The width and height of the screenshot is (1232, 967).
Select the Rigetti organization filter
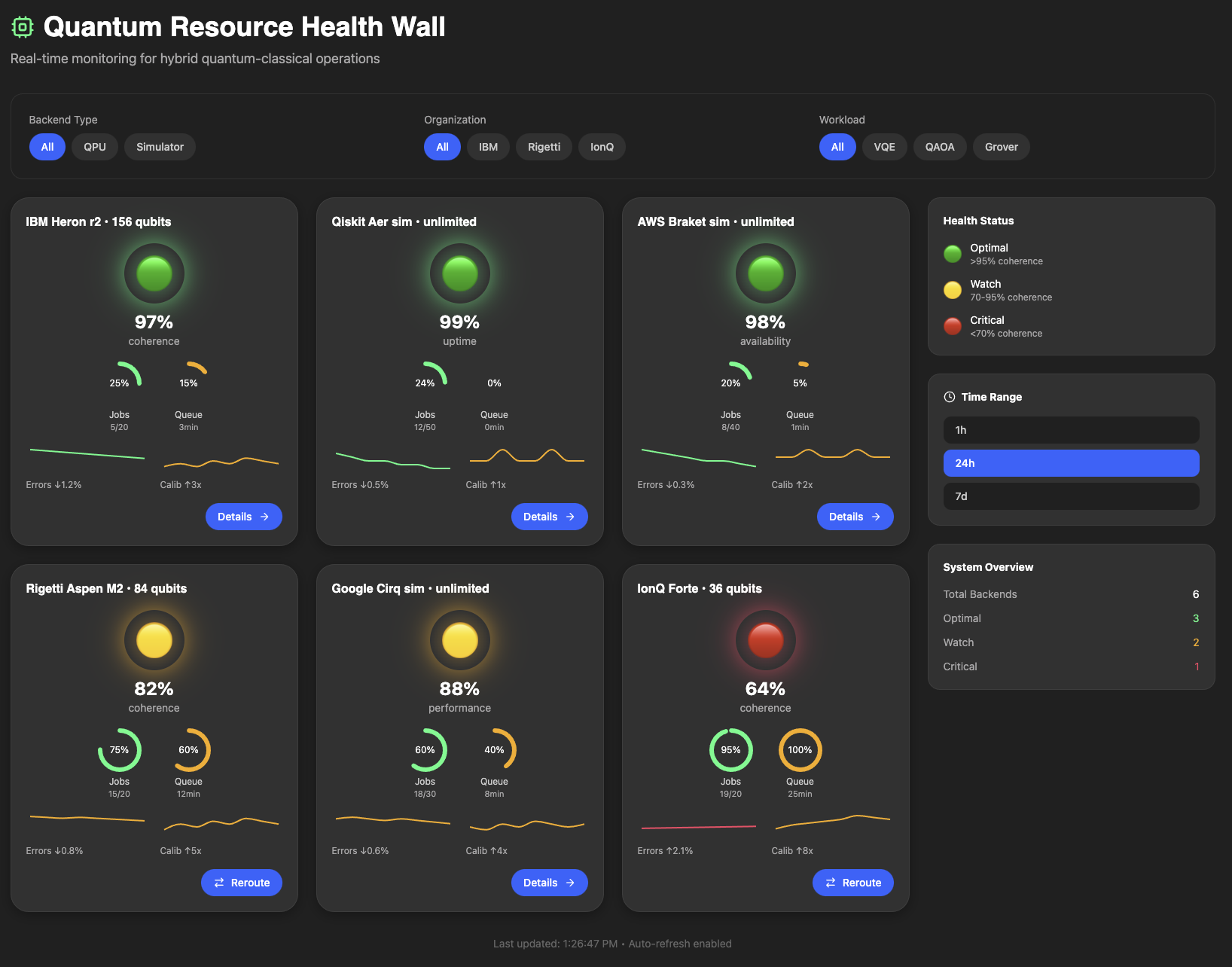(x=544, y=147)
